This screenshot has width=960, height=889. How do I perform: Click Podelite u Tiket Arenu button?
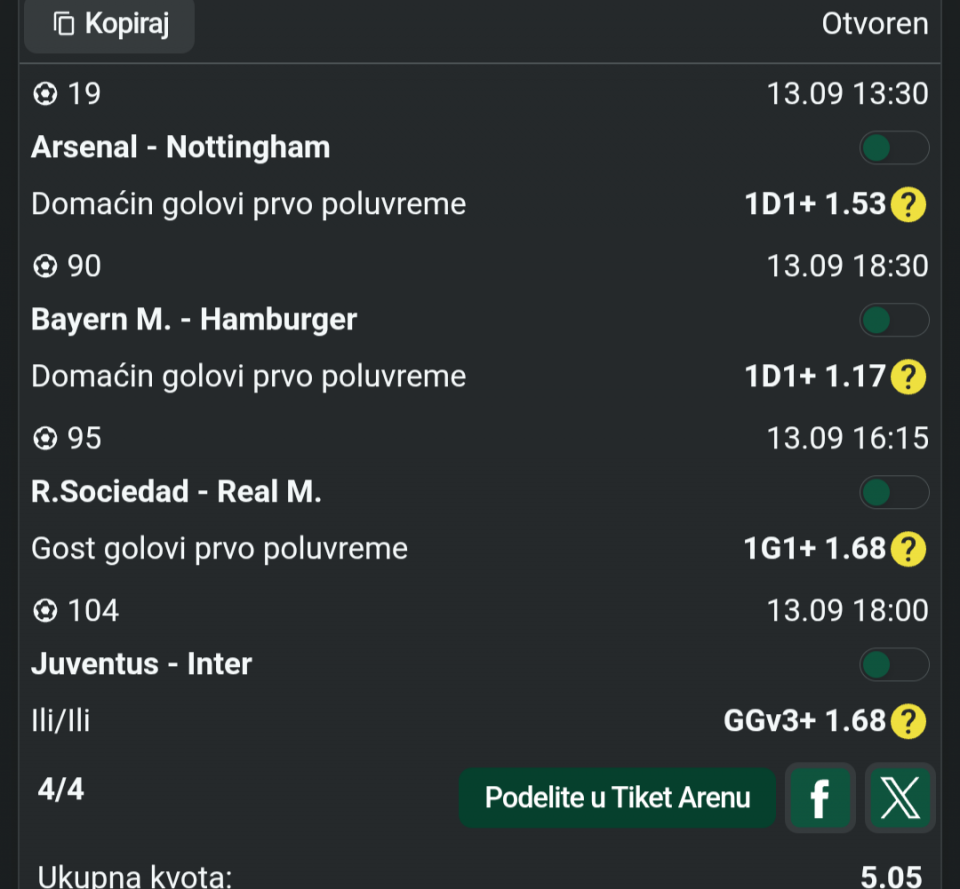[617, 798]
